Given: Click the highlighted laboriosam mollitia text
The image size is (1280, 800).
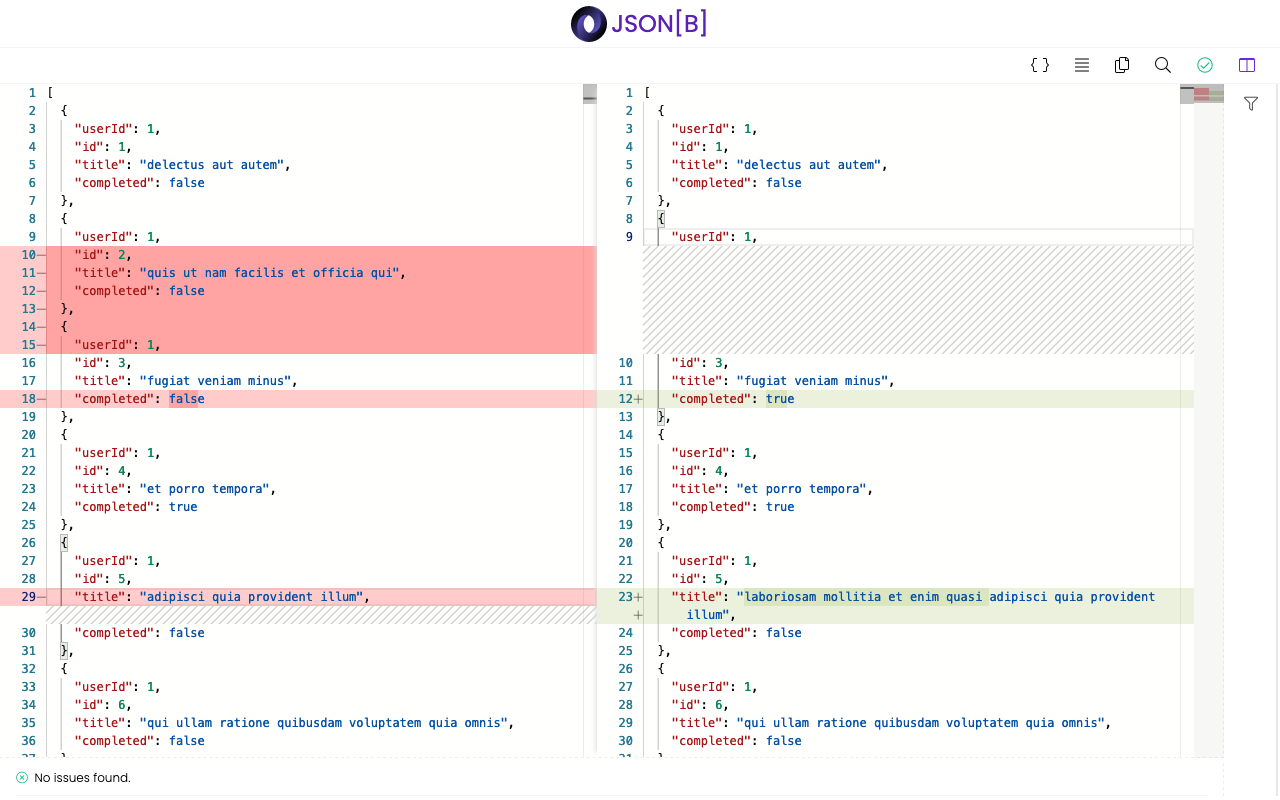Looking at the screenshot, I should pos(860,596).
